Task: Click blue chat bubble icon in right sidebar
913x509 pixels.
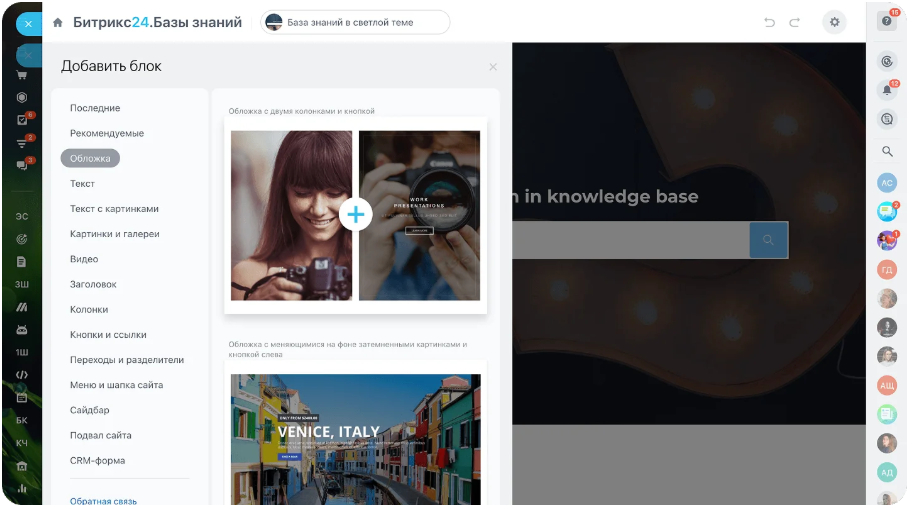Action: [x=887, y=211]
